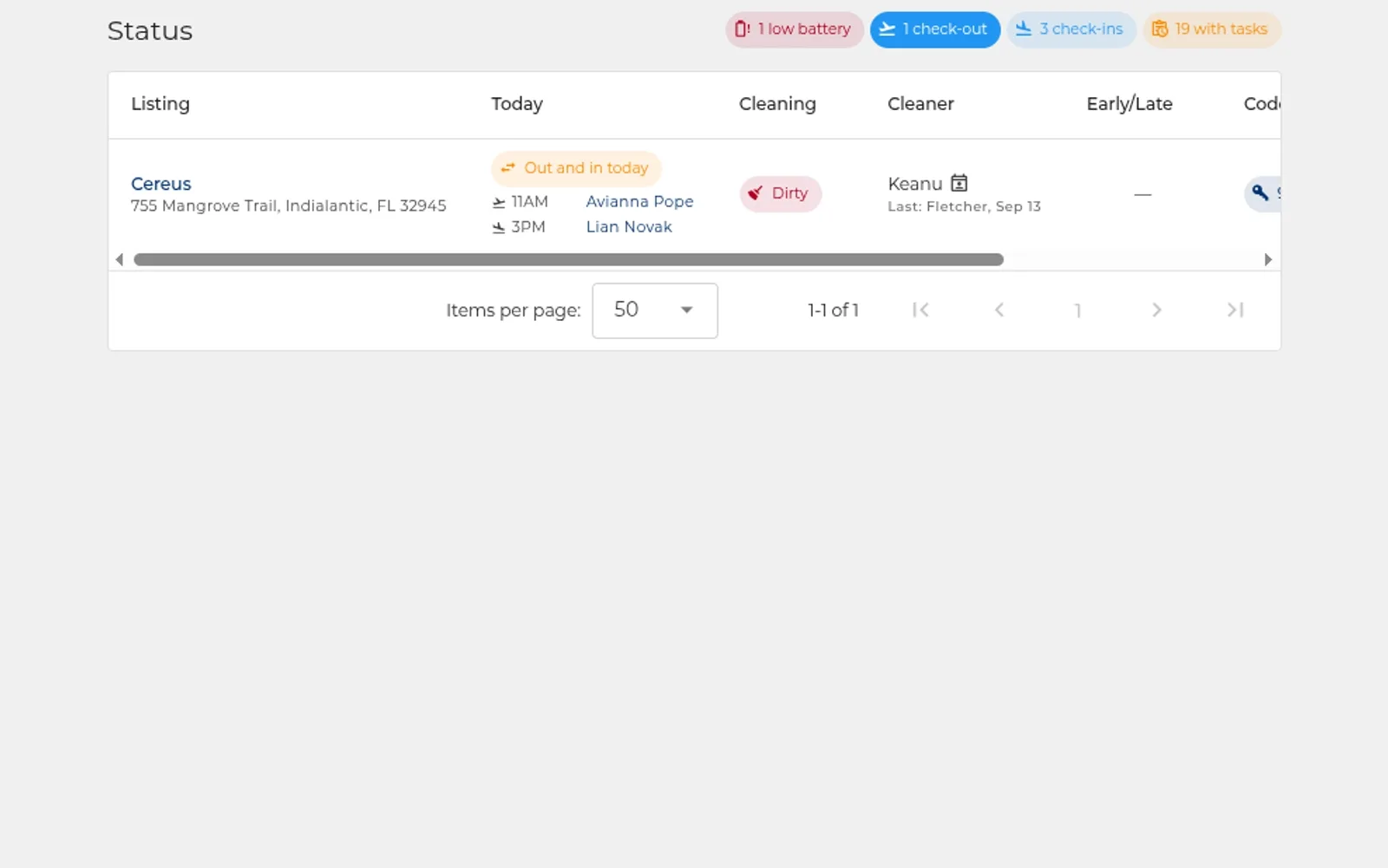
Task: Click the Today column header
Action: pyautogui.click(x=517, y=104)
